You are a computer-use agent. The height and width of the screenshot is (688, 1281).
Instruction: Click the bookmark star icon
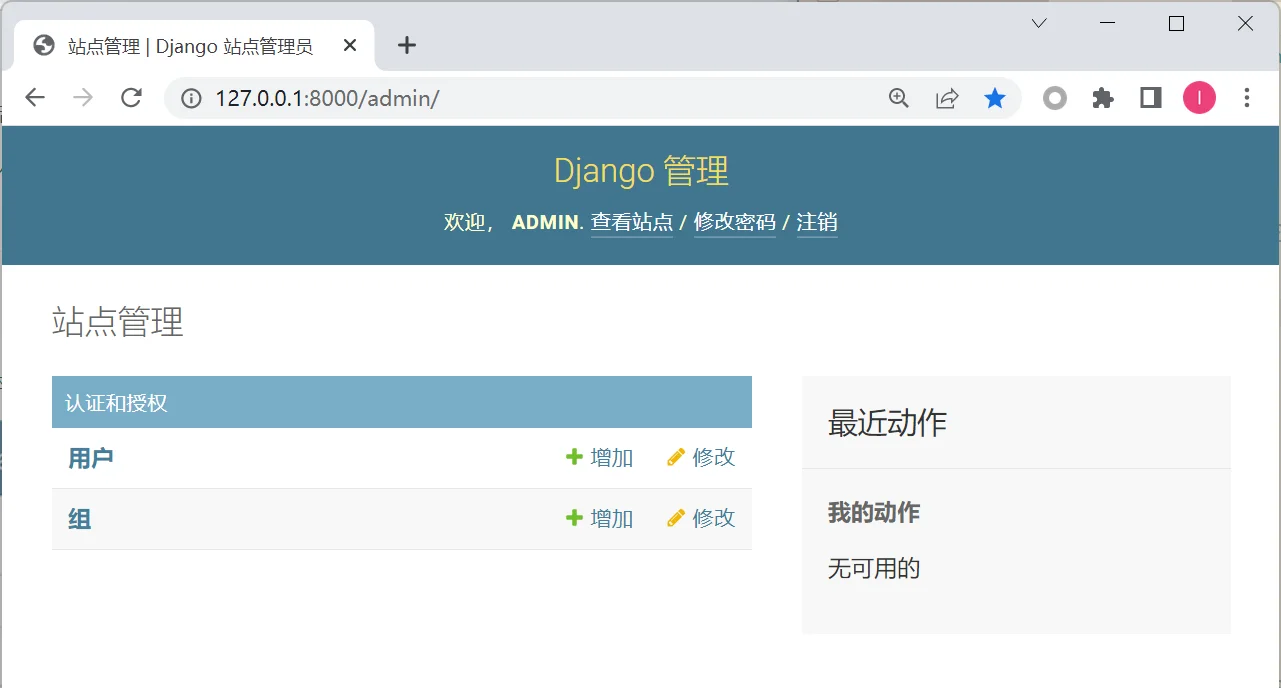(x=994, y=98)
